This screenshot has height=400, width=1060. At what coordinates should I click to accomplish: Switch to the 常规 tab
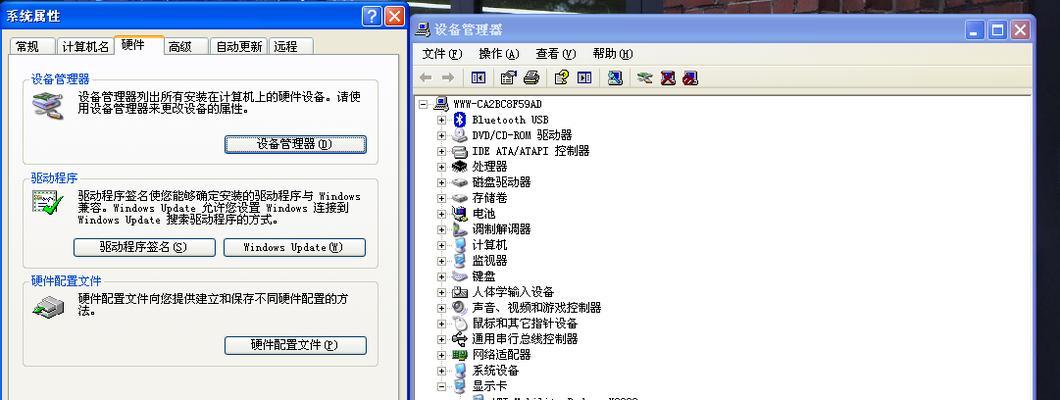[x=31, y=46]
